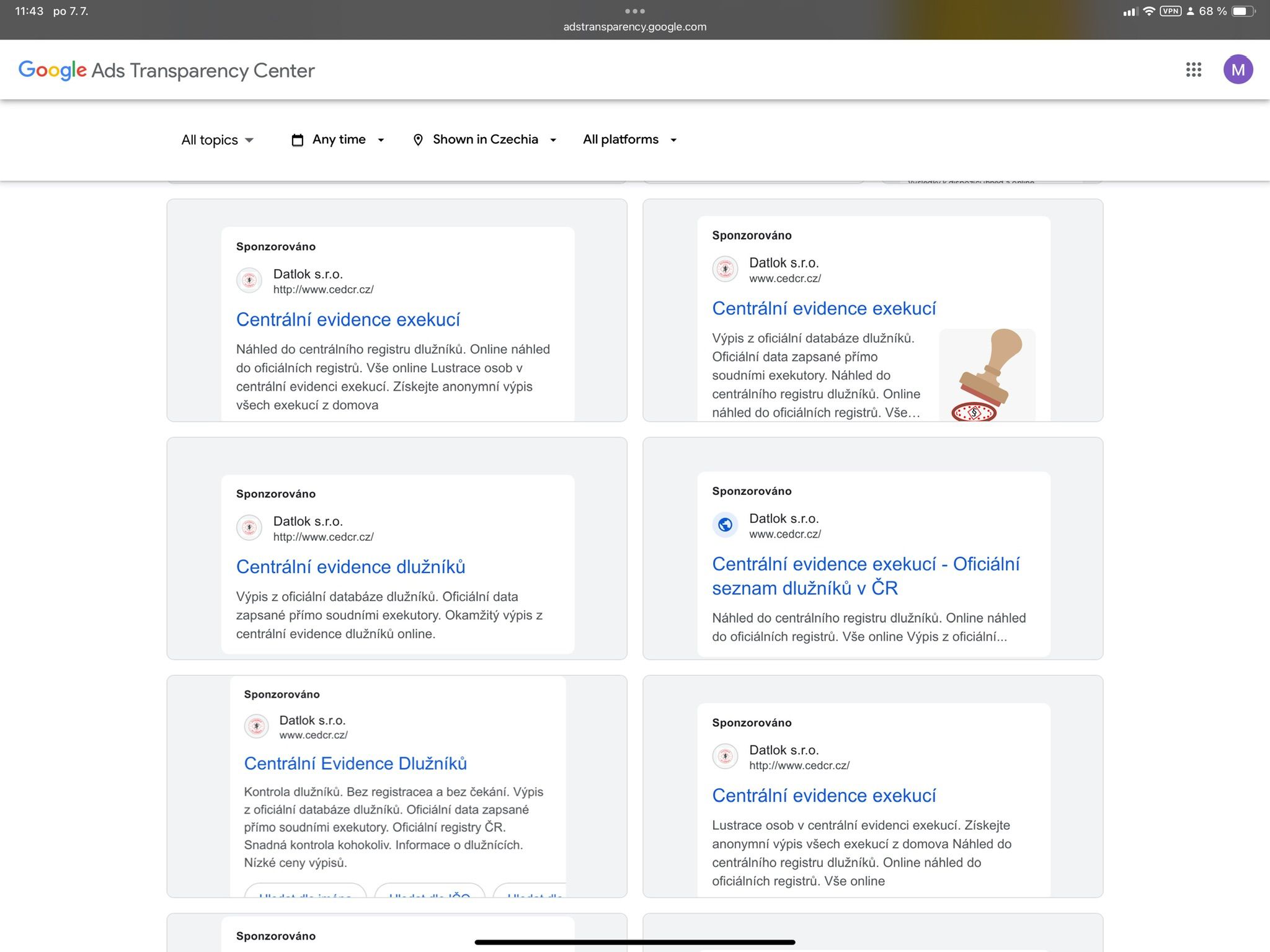Click the rubber stamp image thumbnail

tap(987, 375)
